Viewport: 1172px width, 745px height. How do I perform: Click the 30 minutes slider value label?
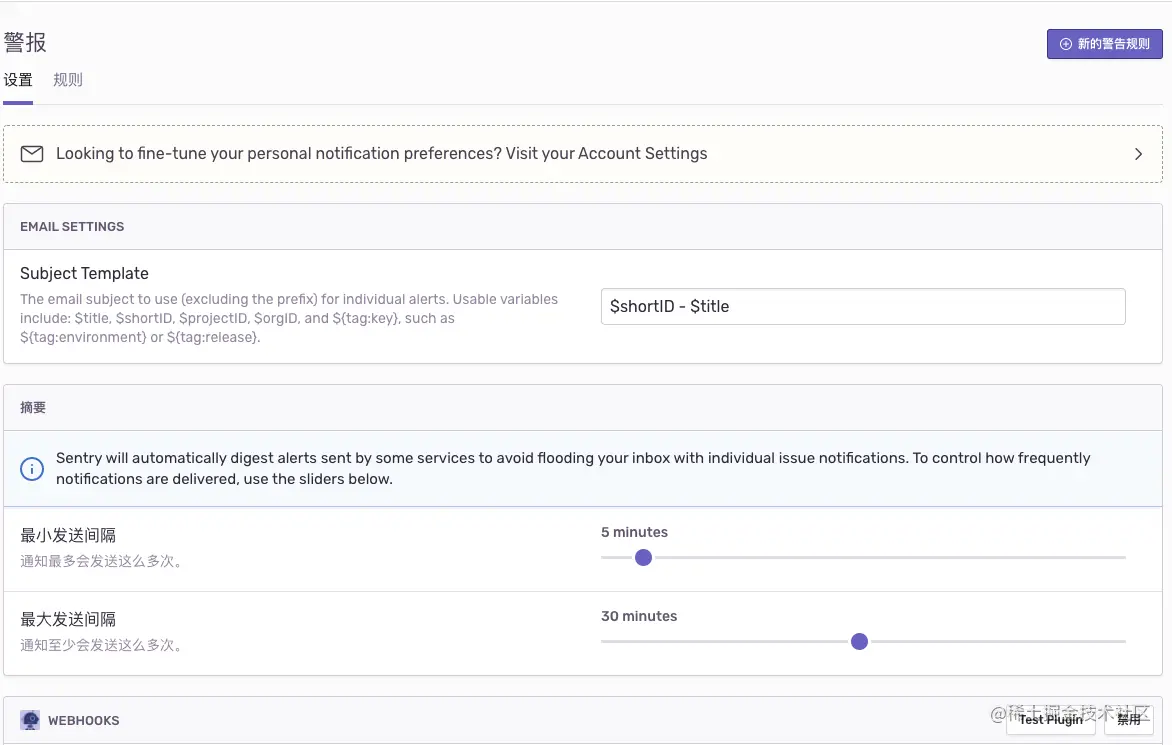639,616
